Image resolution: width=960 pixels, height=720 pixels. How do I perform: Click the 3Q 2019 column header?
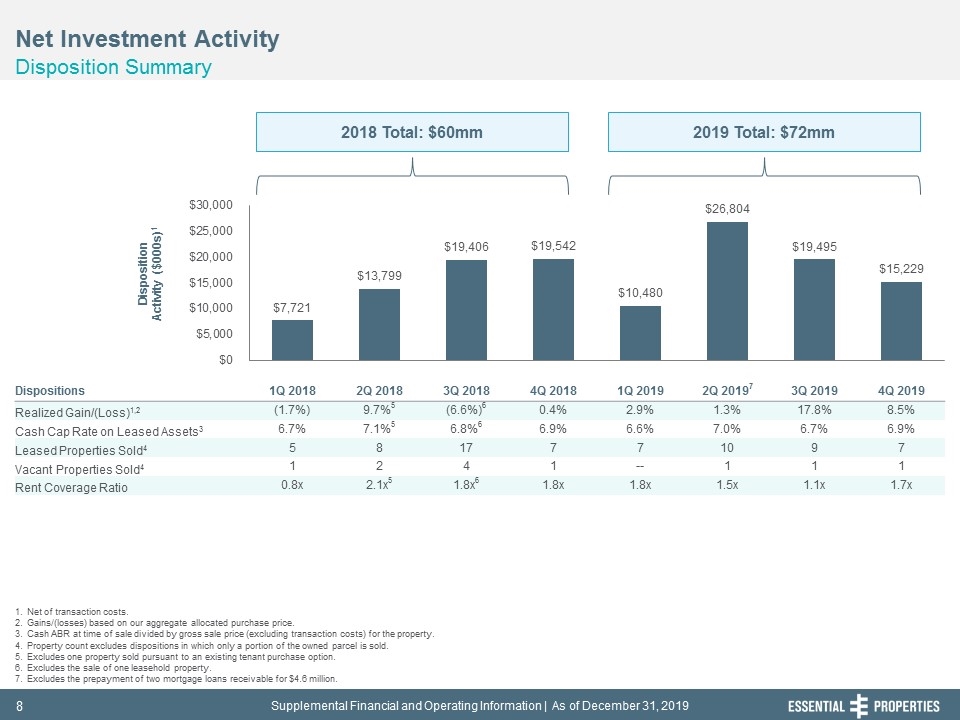point(814,391)
